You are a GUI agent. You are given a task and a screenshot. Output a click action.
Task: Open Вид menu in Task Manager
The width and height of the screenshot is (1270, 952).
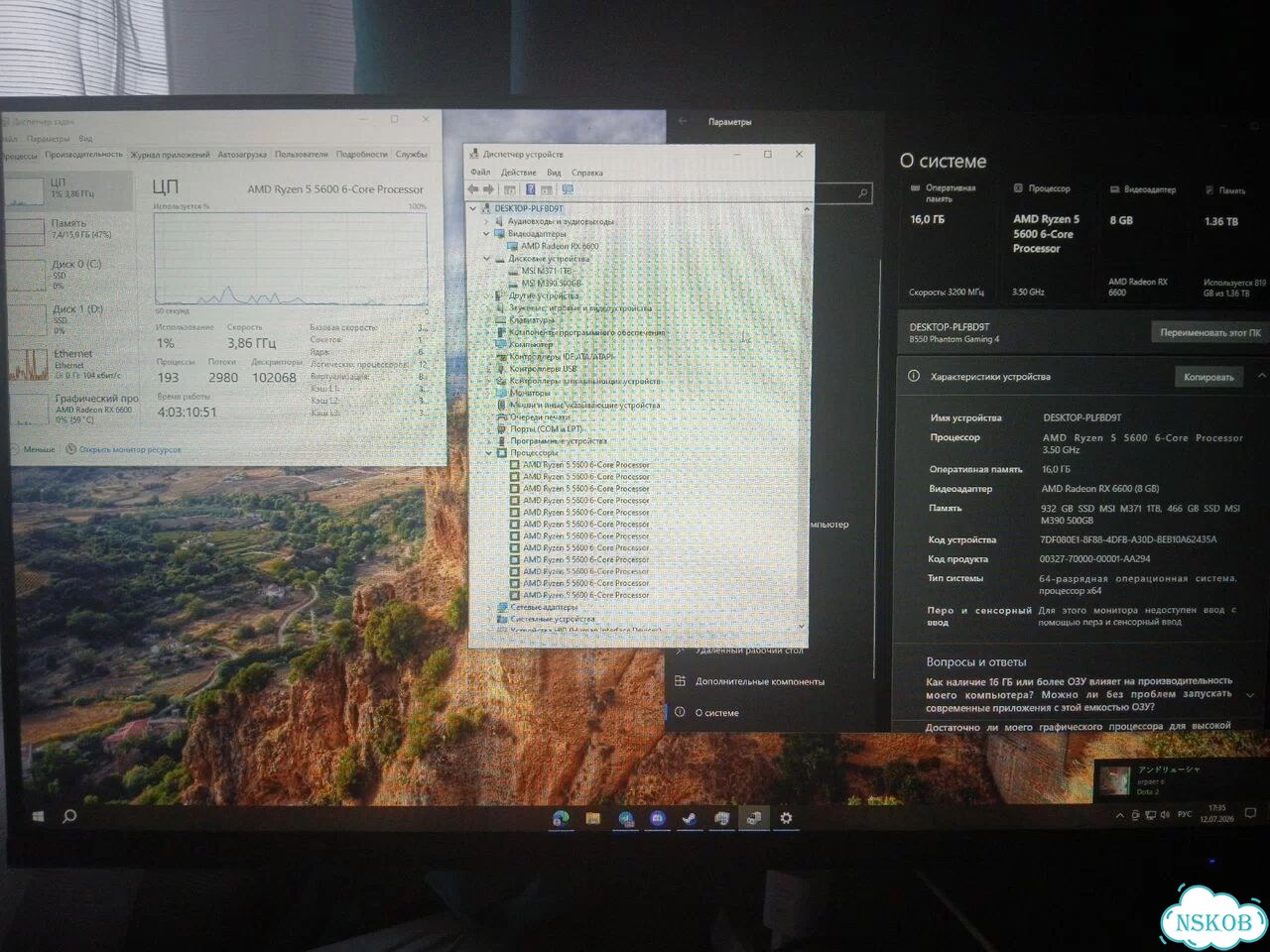tap(86, 139)
